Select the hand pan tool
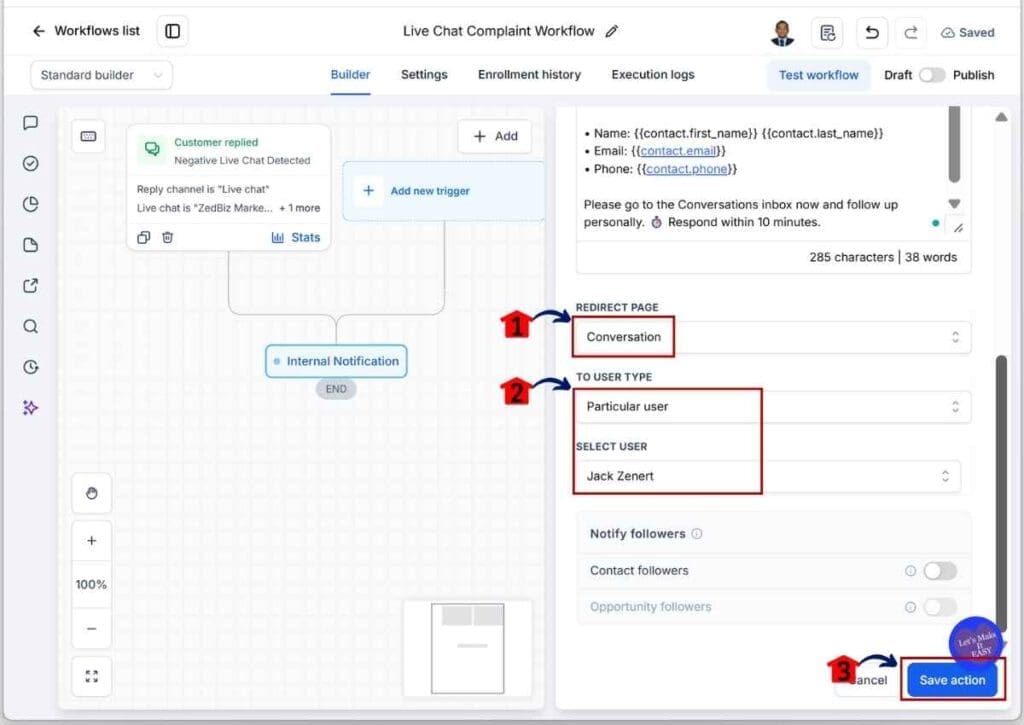 91,493
